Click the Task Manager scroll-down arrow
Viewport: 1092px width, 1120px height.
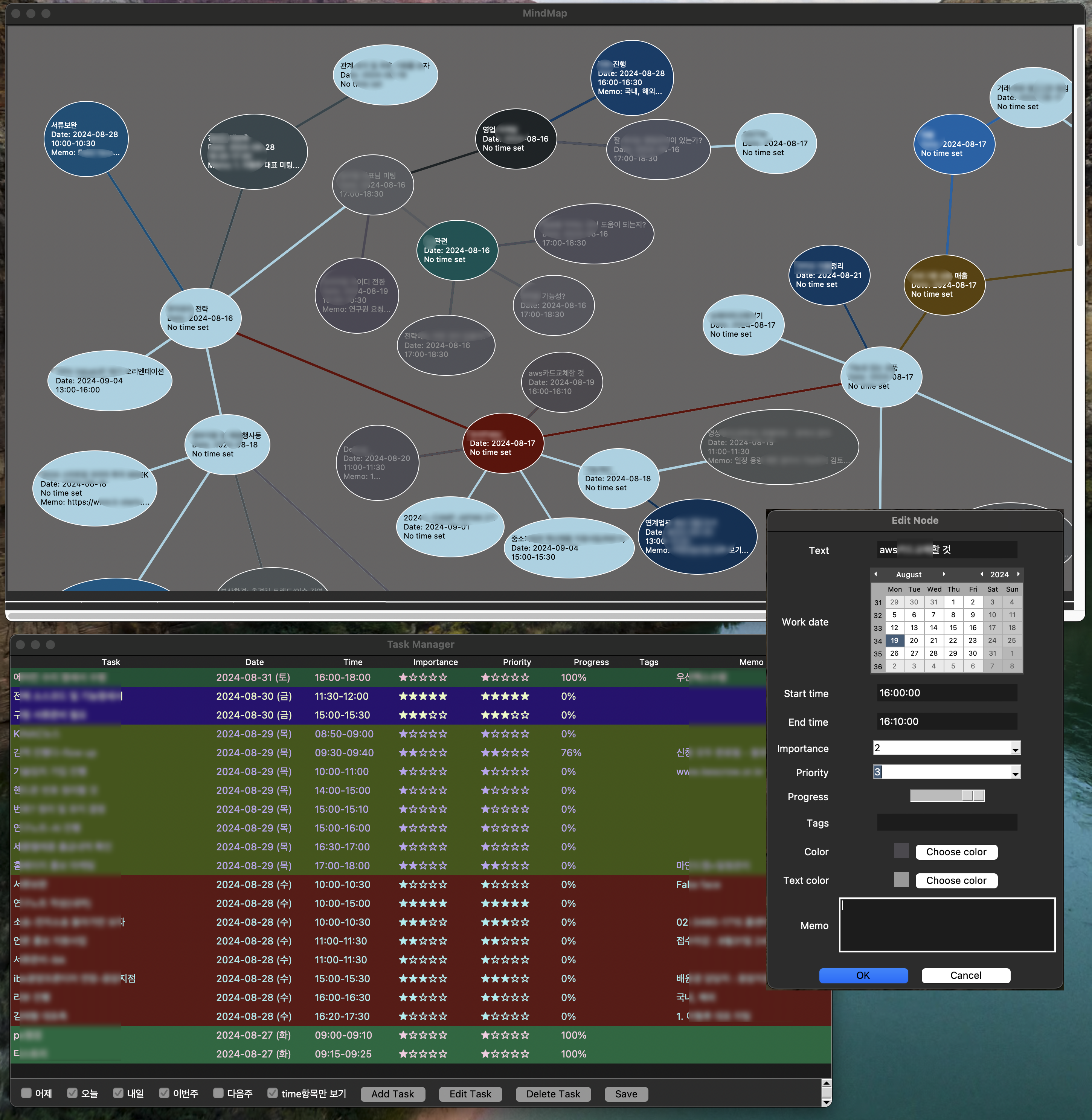pyautogui.click(x=826, y=1102)
